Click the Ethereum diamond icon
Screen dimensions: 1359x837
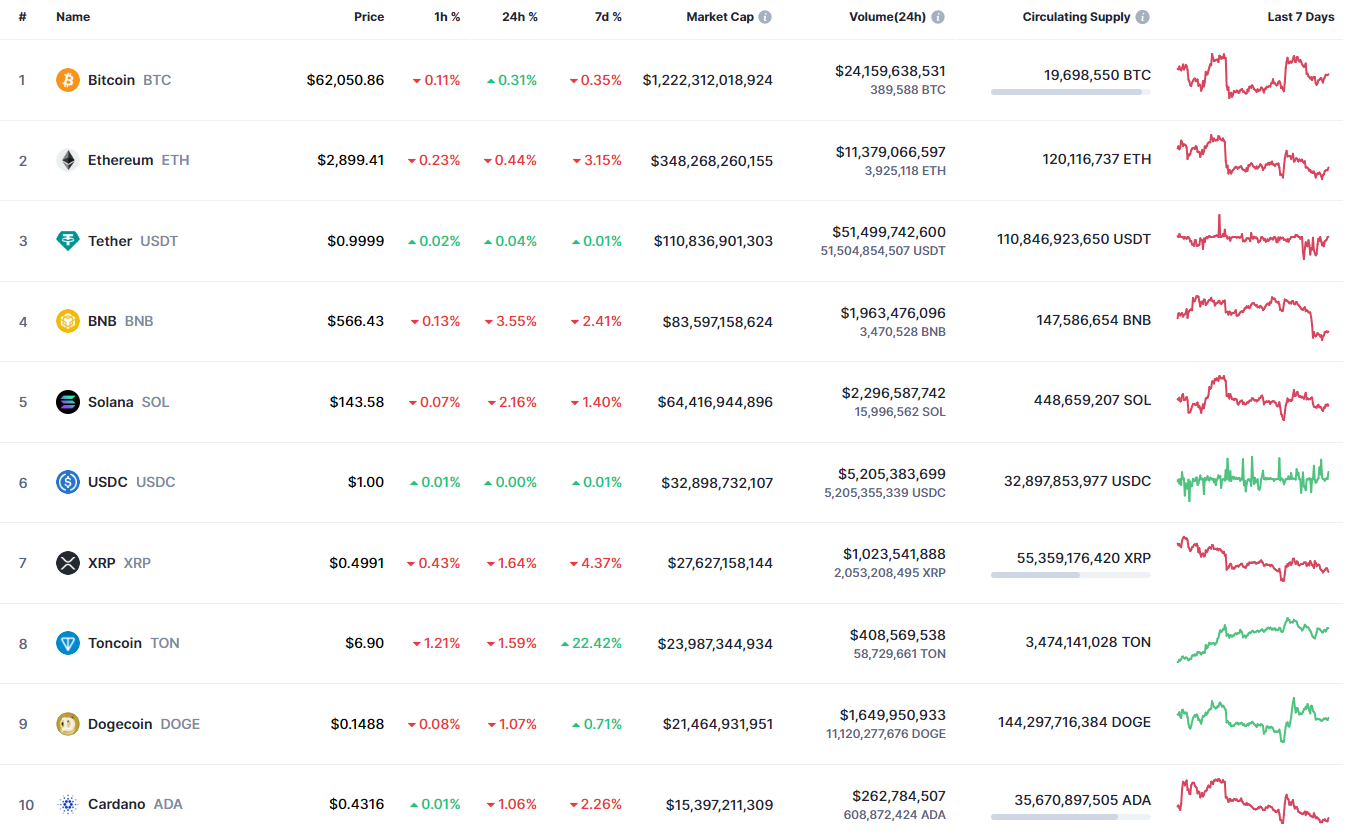tap(68, 160)
